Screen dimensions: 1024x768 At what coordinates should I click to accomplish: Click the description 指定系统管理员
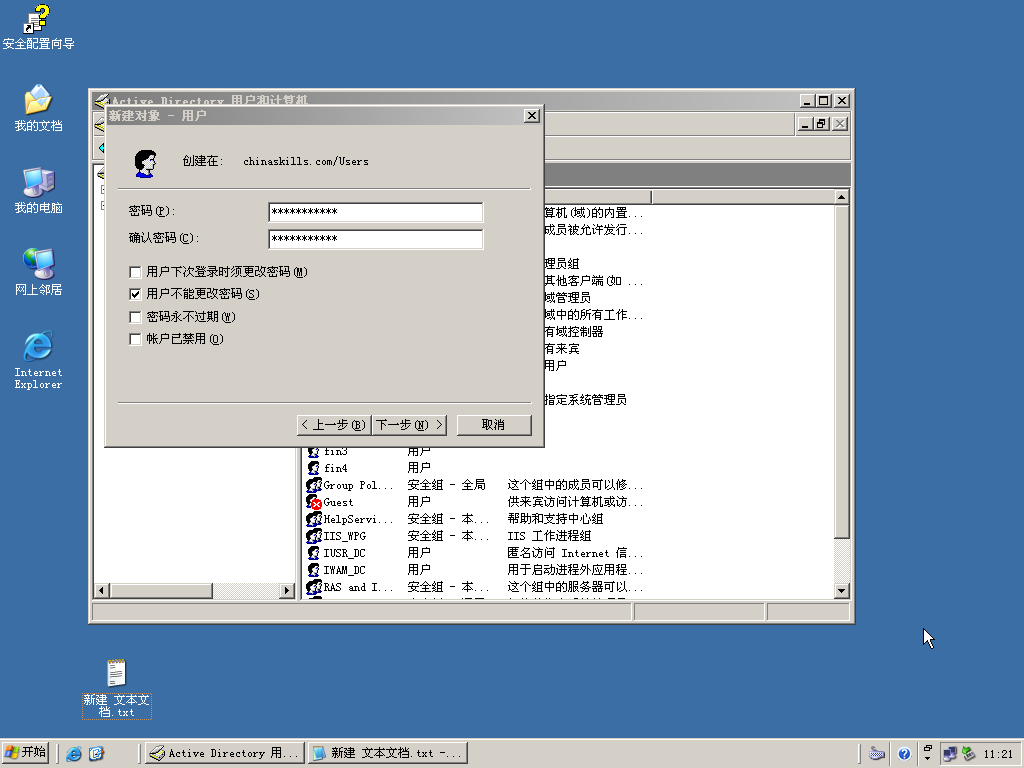tap(585, 400)
